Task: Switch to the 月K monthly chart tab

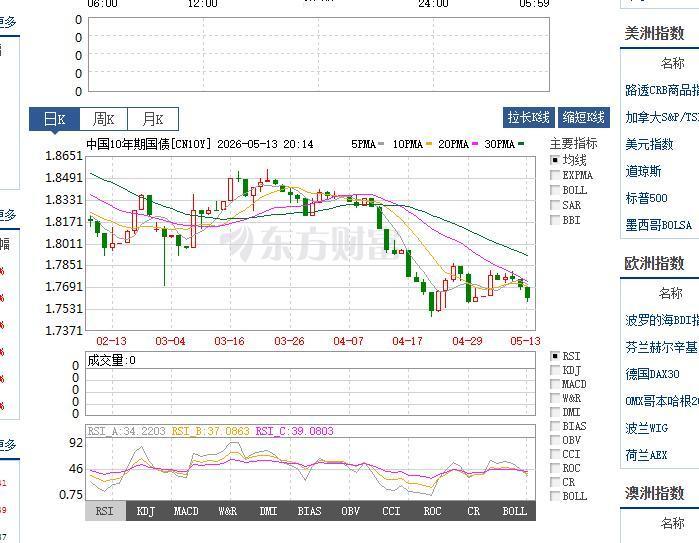Action: click(153, 119)
